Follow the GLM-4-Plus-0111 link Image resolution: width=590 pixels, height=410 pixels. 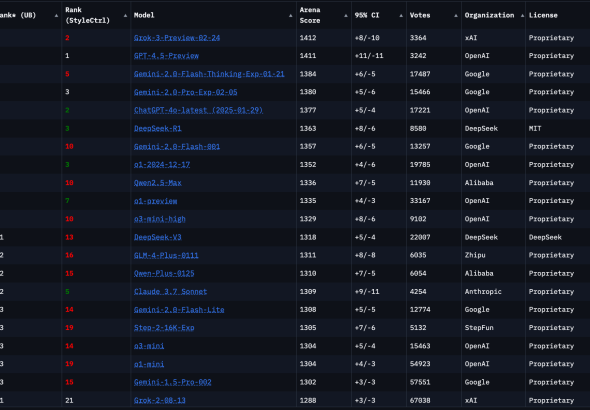coord(166,255)
